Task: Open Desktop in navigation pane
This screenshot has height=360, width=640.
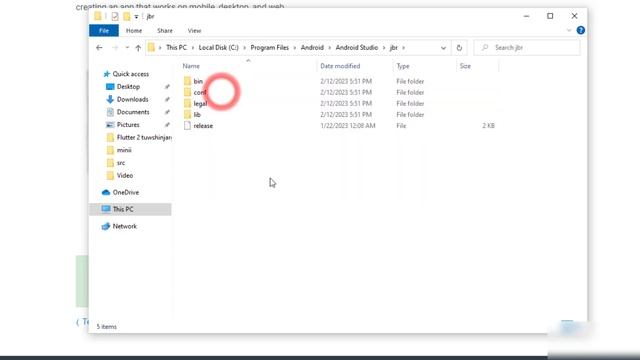Action: pos(128,87)
